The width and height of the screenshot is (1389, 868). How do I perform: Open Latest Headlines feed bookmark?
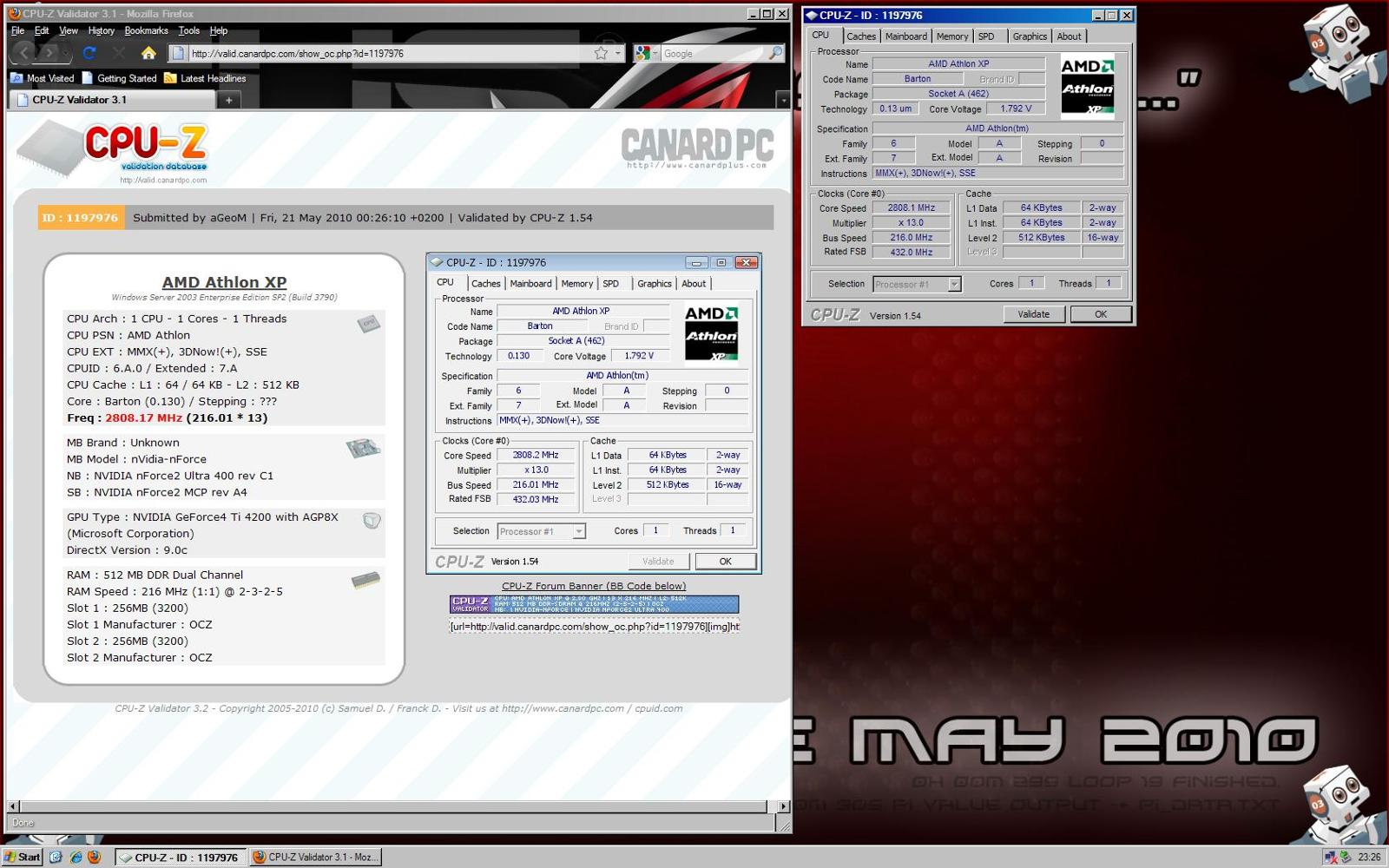tap(205, 78)
